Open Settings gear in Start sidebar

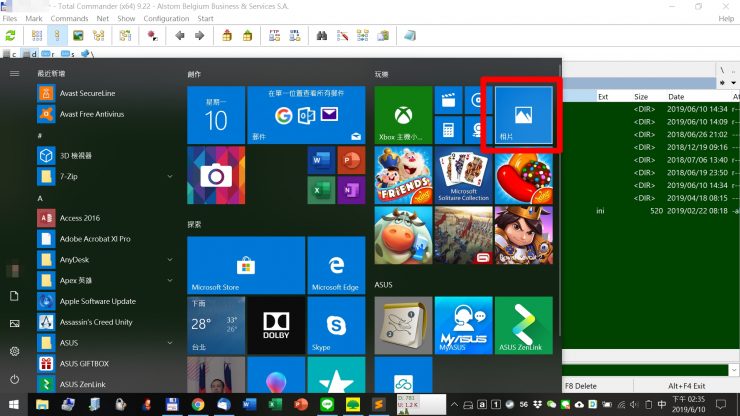tap(14, 351)
